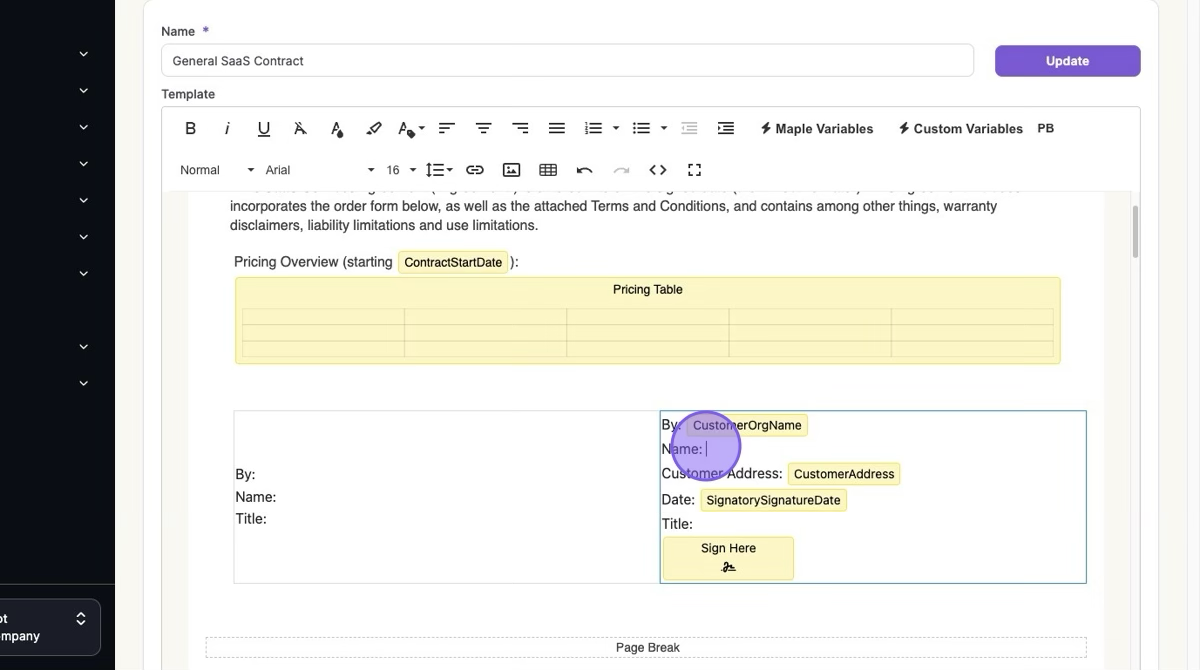Toggle italic formatting
Image resolution: width=1200 pixels, height=670 pixels.
227,128
